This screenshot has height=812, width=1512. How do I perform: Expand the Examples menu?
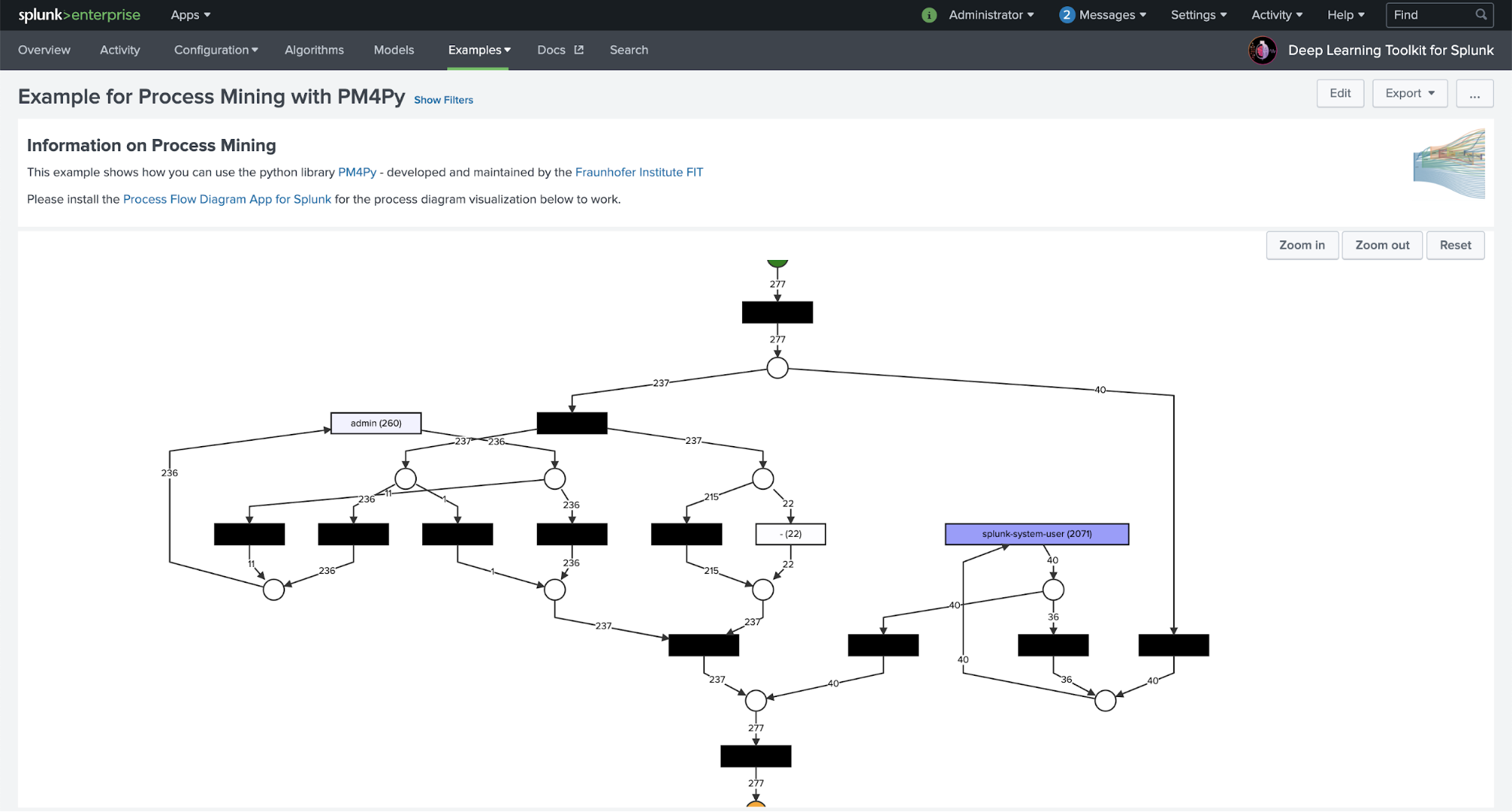(480, 50)
